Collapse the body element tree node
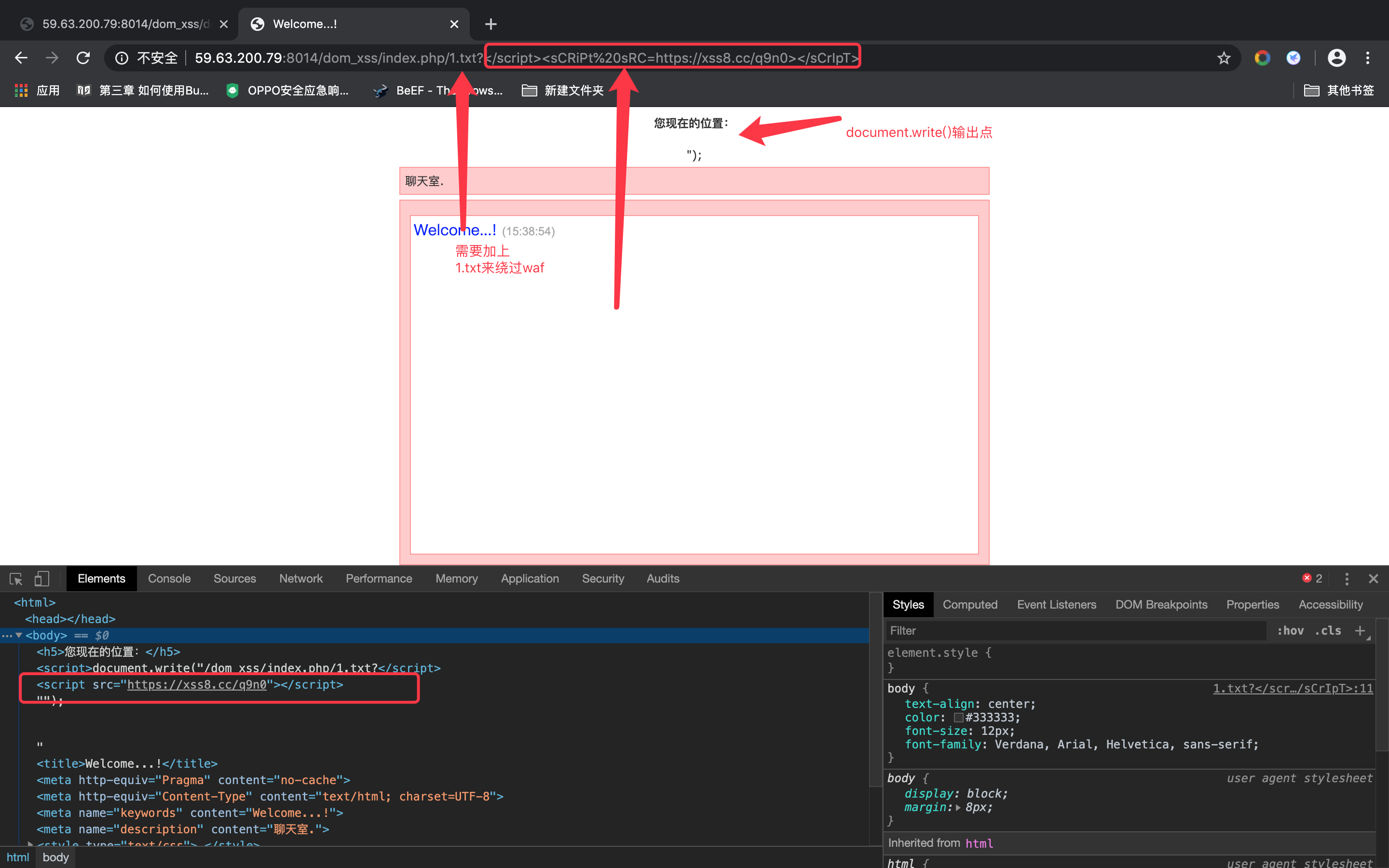Image resolution: width=1389 pixels, height=868 pixels. [19, 635]
